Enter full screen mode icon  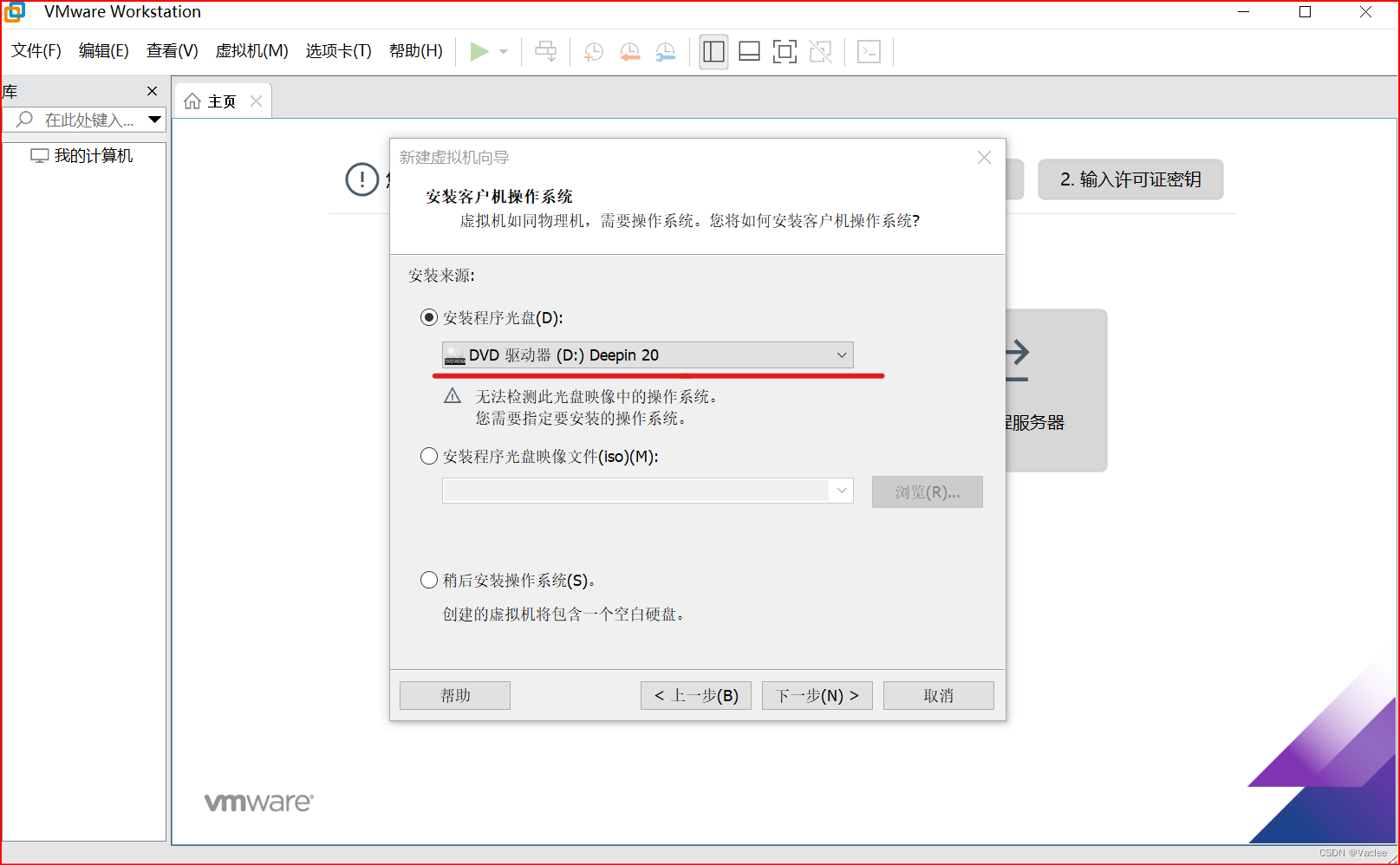pos(785,52)
